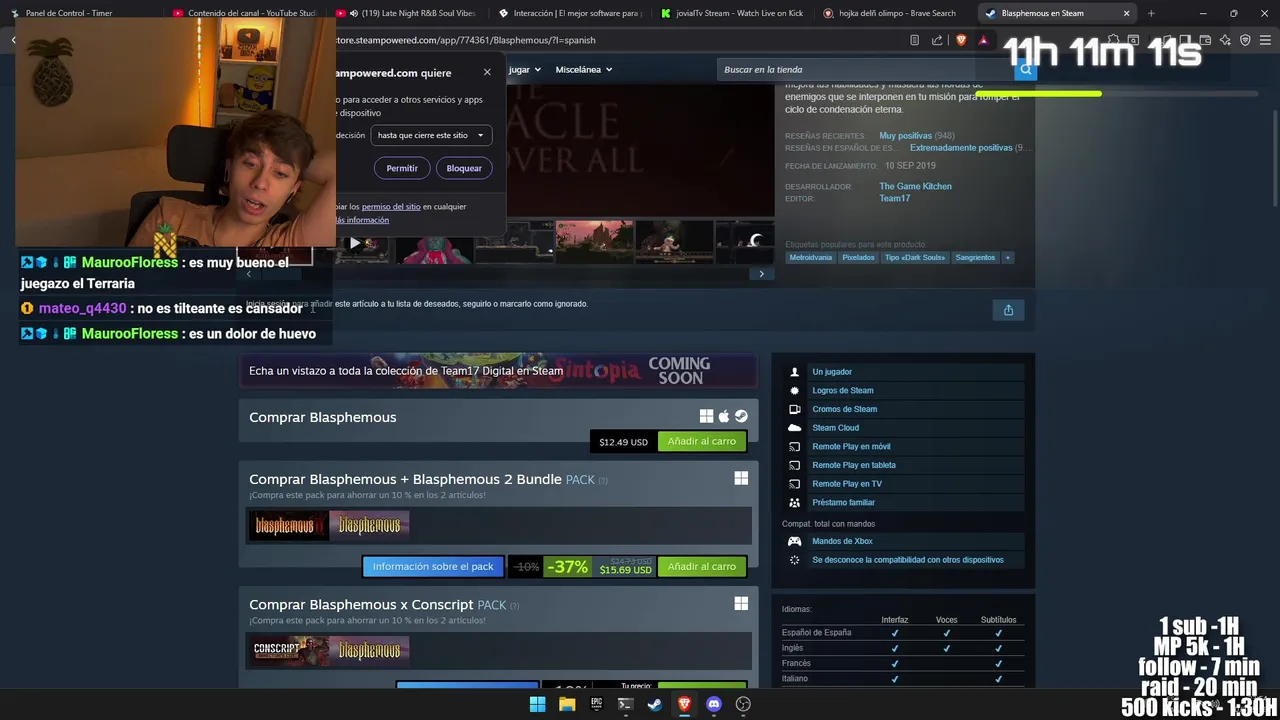Screen dimensions: 1280x720
Task: Click the Conscript pack thumbnail image
Action: (x=290, y=651)
